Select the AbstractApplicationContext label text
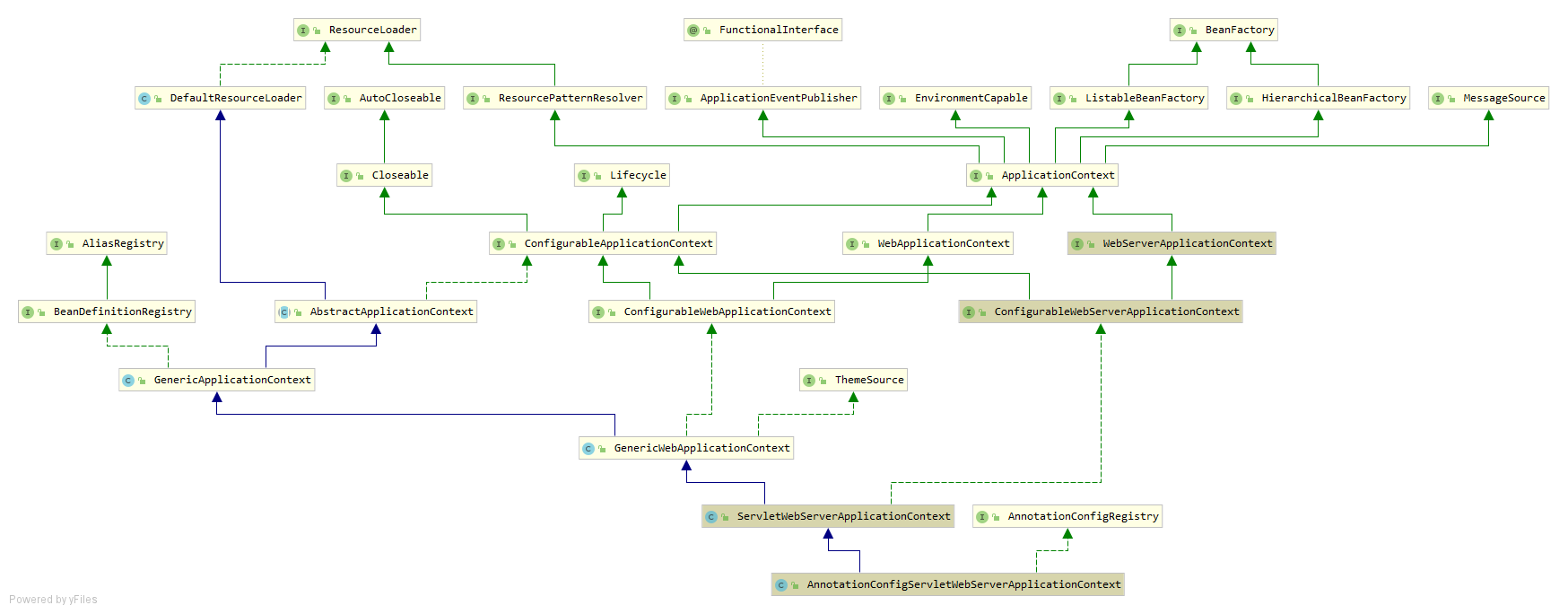The height and width of the screenshot is (614, 1568). coord(391,311)
